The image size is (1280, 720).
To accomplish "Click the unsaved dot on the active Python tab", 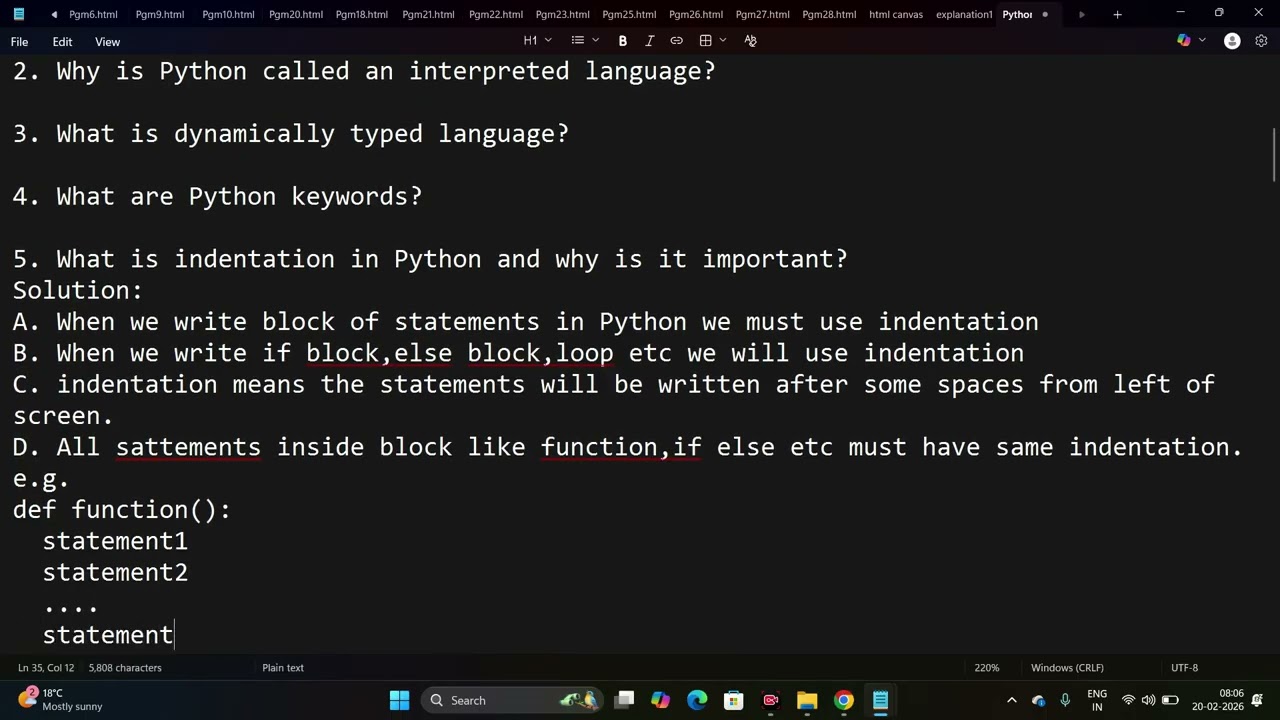I will pos(1045,15).
